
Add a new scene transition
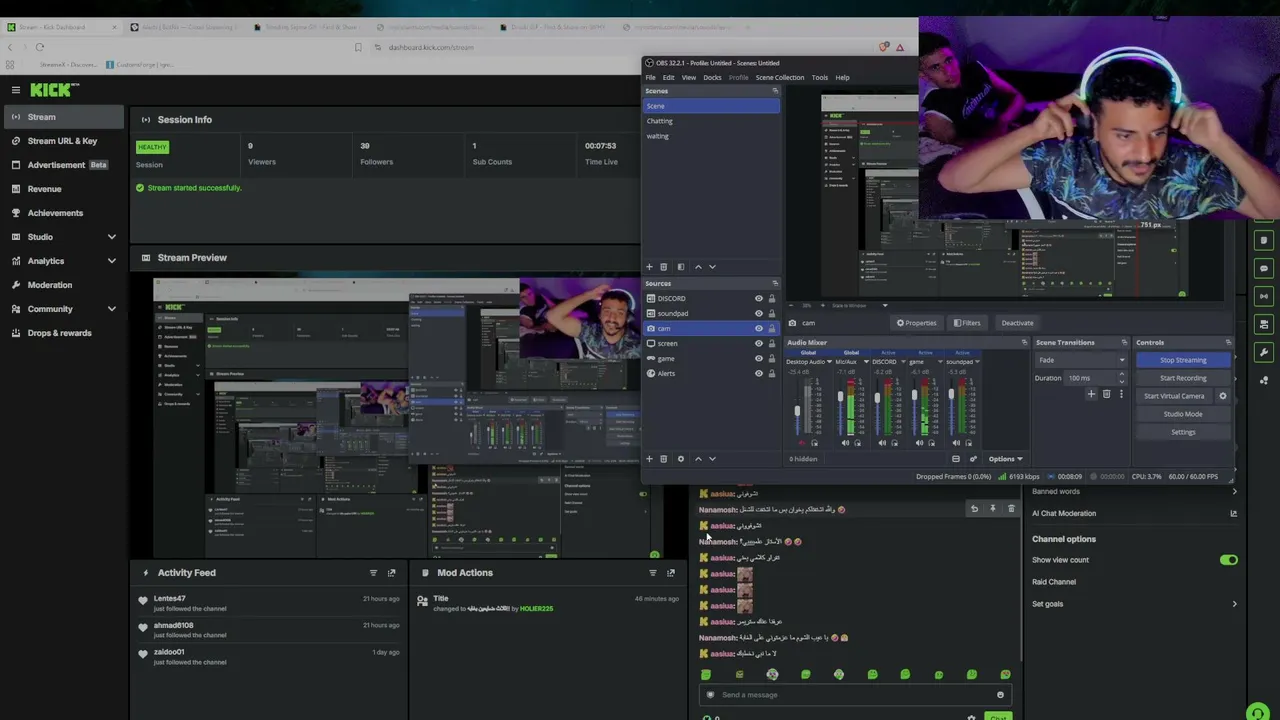click(1091, 394)
